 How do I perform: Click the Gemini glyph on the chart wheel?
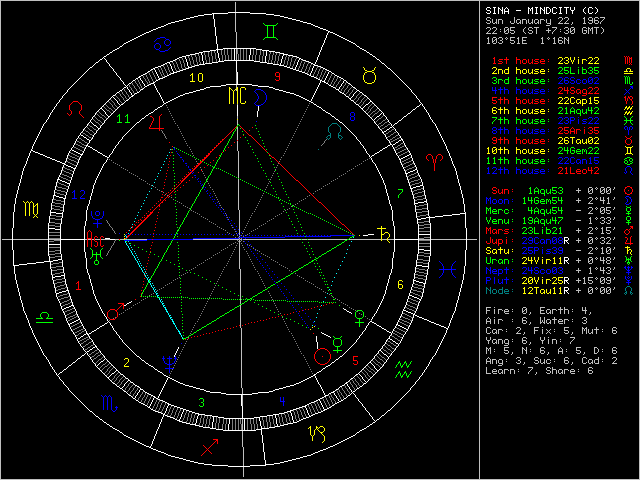click(x=269, y=31)
